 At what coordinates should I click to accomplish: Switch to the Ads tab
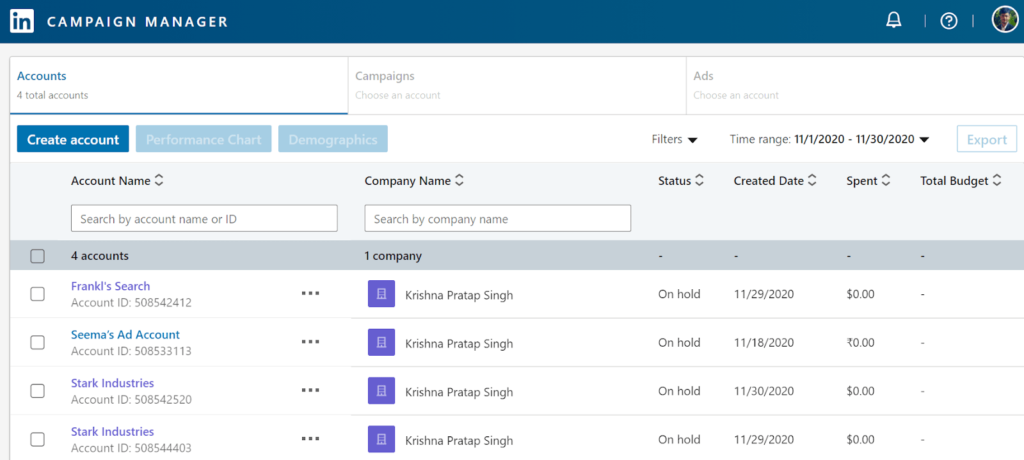coord(854,86)
